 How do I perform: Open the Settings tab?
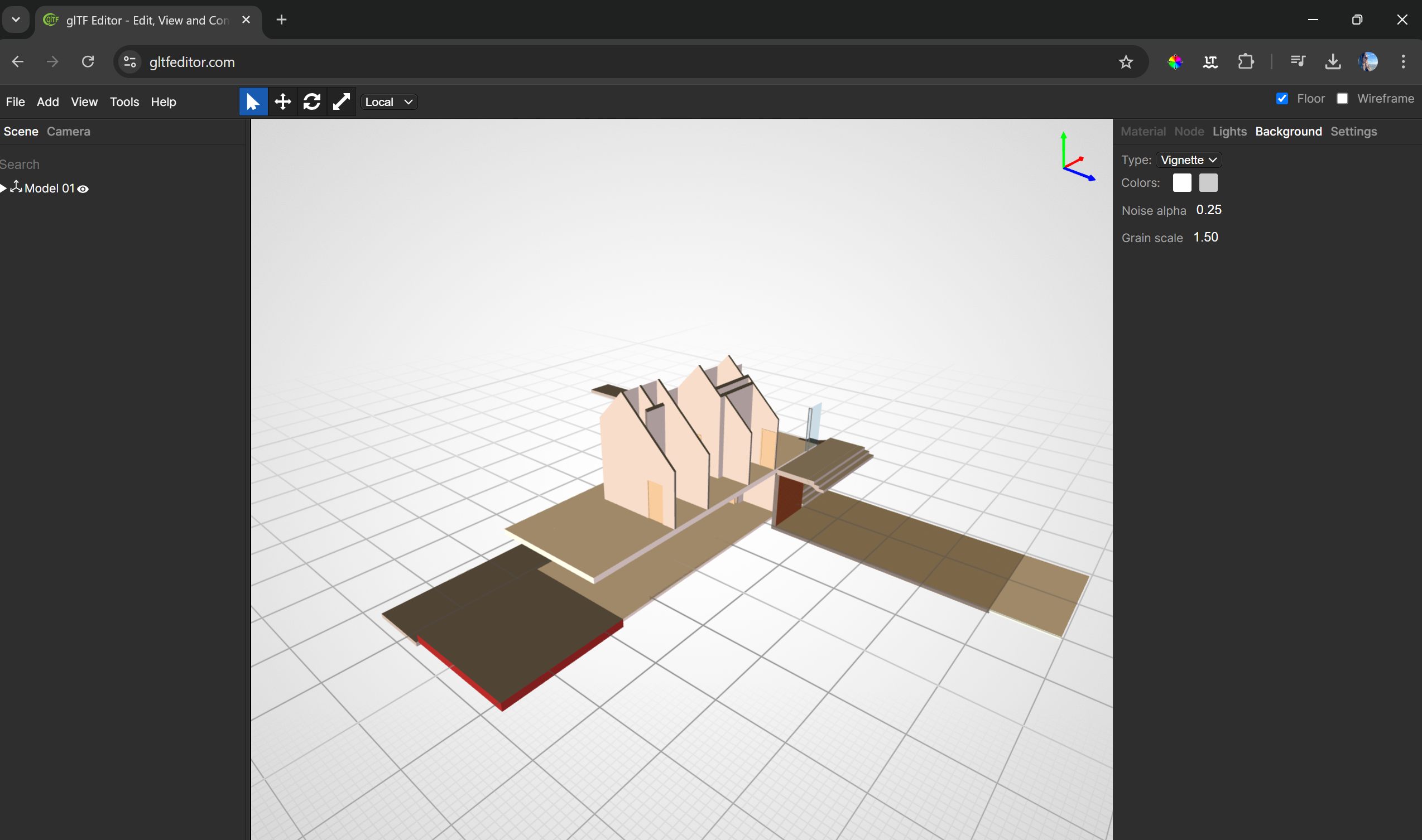[x=1353, y=131]
